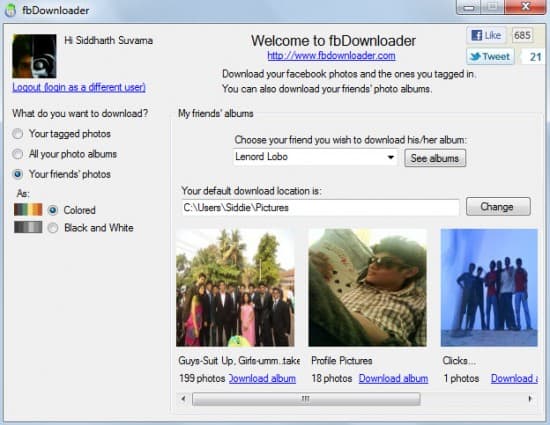Open the Clicks album thumbnail
The image size is (550, 425).
[x=489, y=288]
